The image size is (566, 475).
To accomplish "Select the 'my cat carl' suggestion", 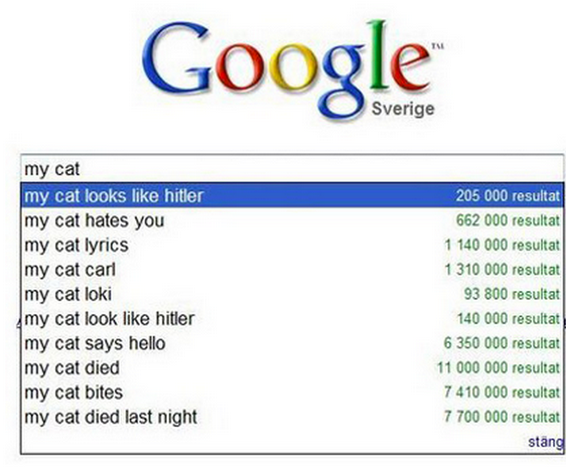I will [292, 269].
